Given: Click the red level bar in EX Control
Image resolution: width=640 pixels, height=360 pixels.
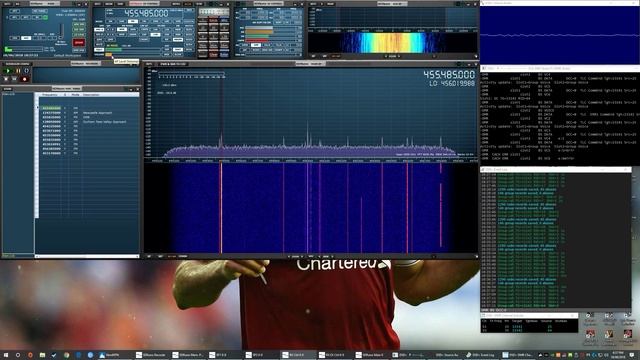Looking at the screenshot, I should coord(257,40).
